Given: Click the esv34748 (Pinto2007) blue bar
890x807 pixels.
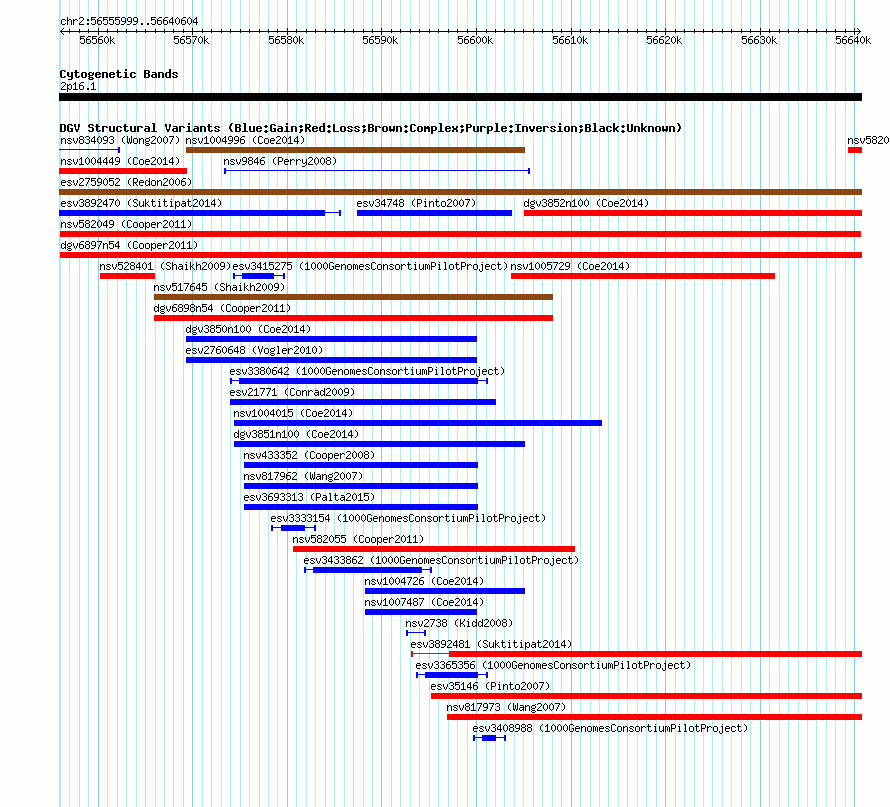Looking at the screenshot, I should (x=434, y=213).
